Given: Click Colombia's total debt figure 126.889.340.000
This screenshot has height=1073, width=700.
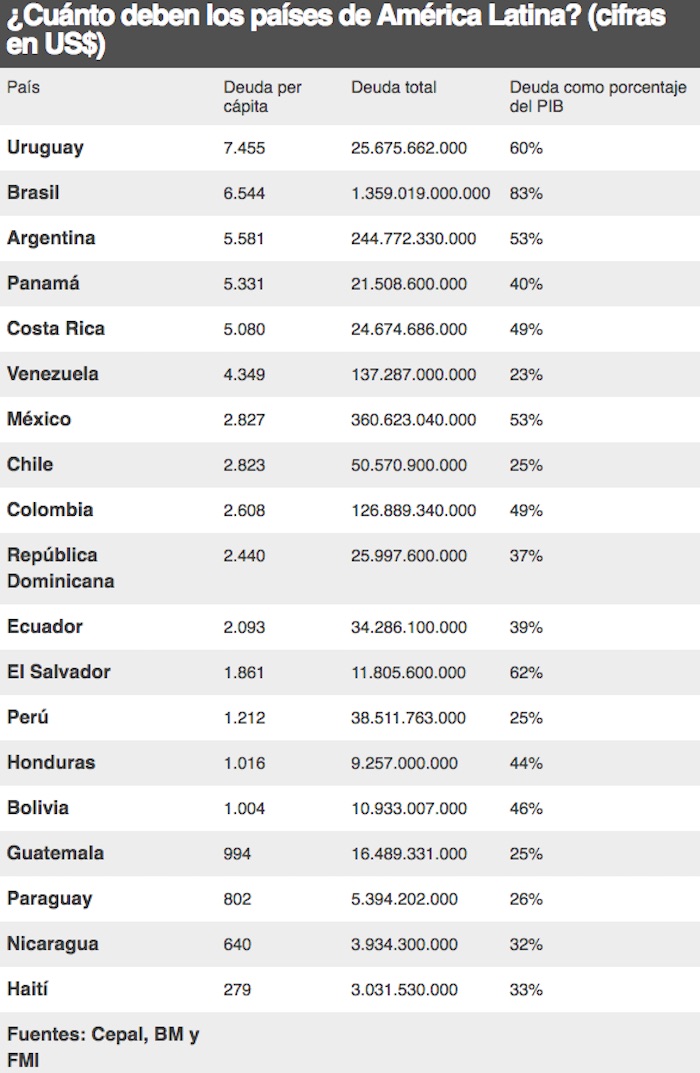Looking at the screenshot, I should click(414, 510).
